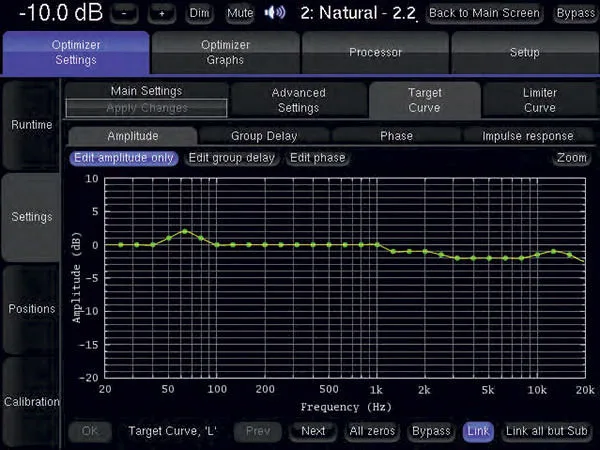Show the Phase graph tab
Image resolution: width=600 pixels, height=450 pixels.
396,136
